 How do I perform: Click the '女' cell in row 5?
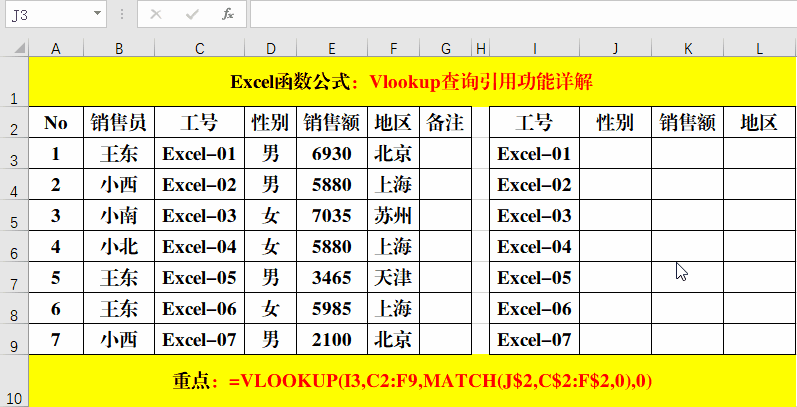[271, 215]
